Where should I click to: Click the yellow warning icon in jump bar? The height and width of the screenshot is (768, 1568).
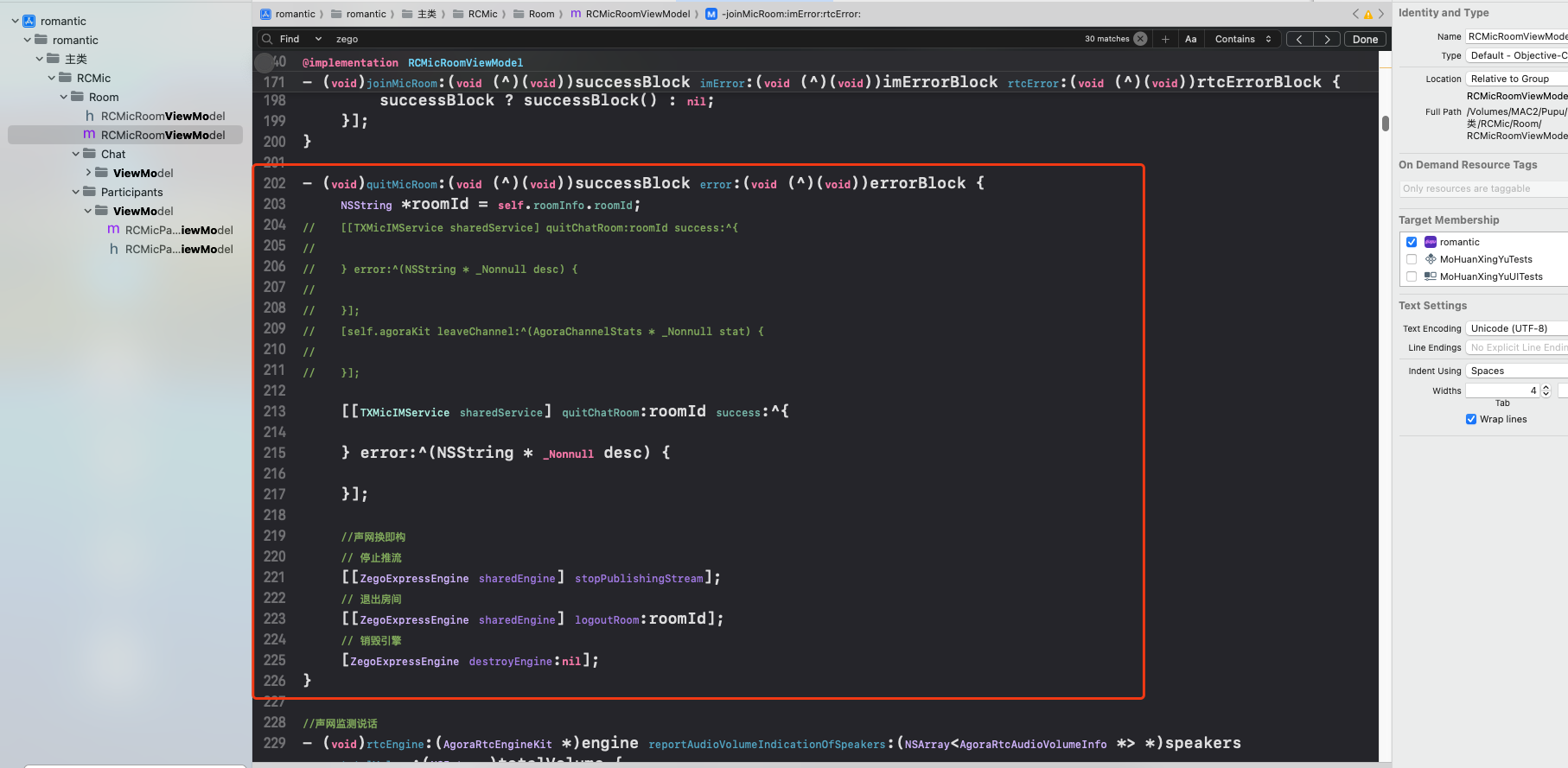(x=1368, y=14)
